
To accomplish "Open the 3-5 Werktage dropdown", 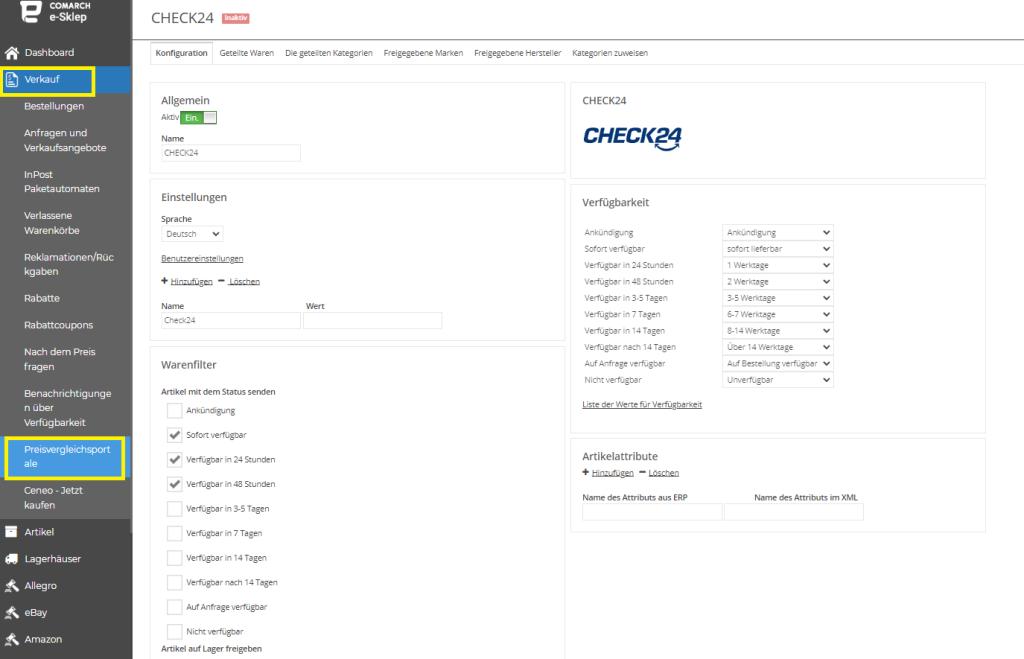I will [x=778, y=298].
